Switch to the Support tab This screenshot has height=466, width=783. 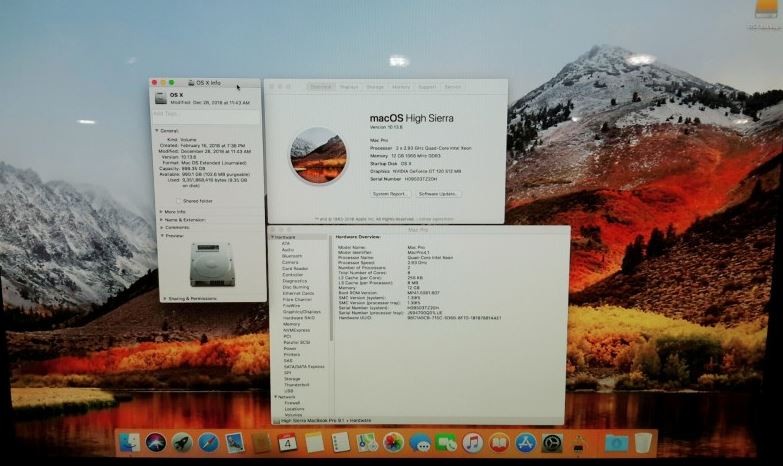427,86
